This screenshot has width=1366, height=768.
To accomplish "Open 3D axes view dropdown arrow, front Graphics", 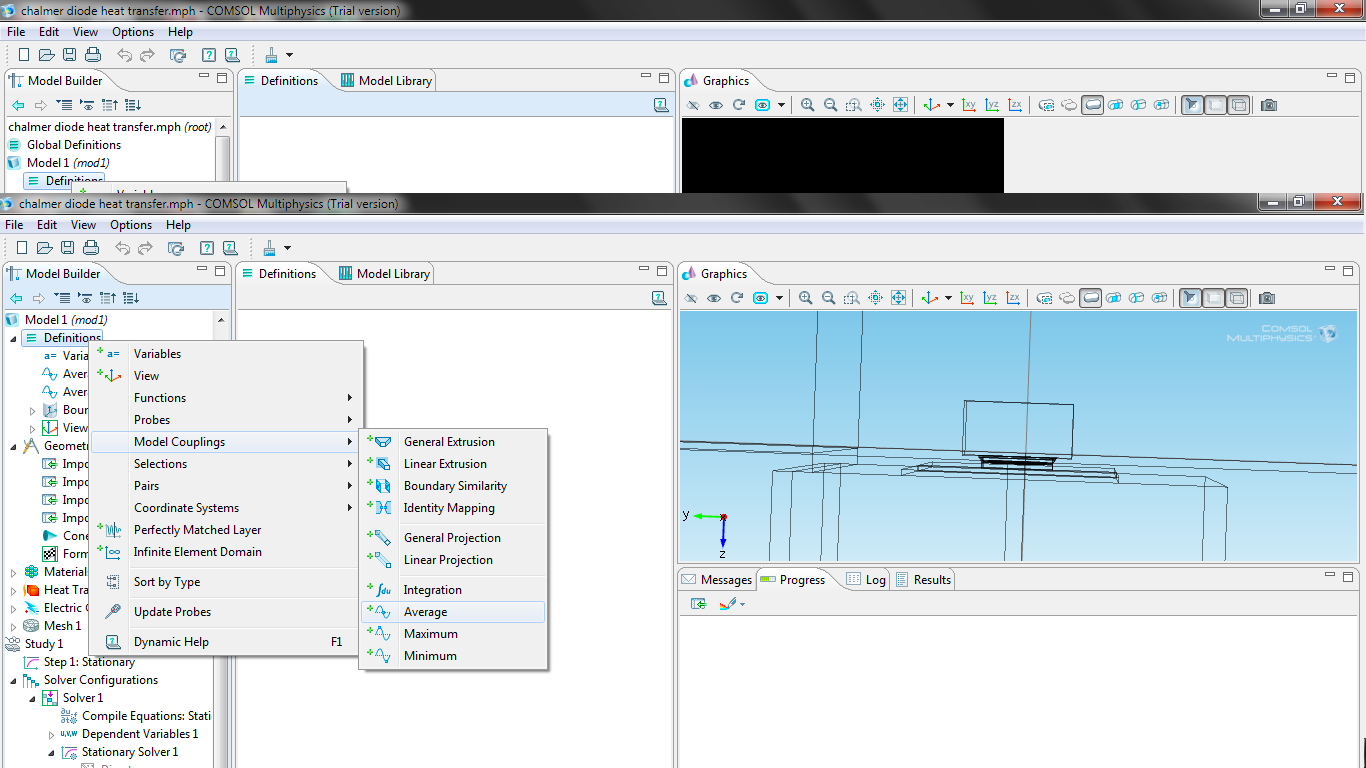I will 948,298.
